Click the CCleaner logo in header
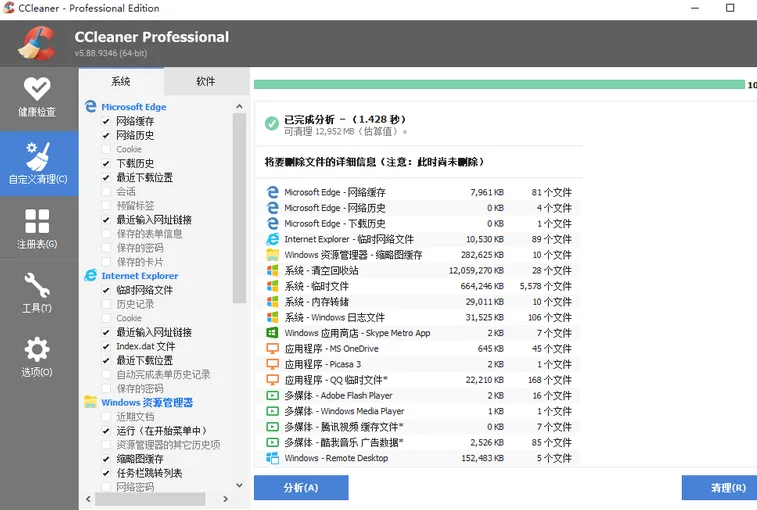This screenshot has width=757, height=510. point(36,42)
